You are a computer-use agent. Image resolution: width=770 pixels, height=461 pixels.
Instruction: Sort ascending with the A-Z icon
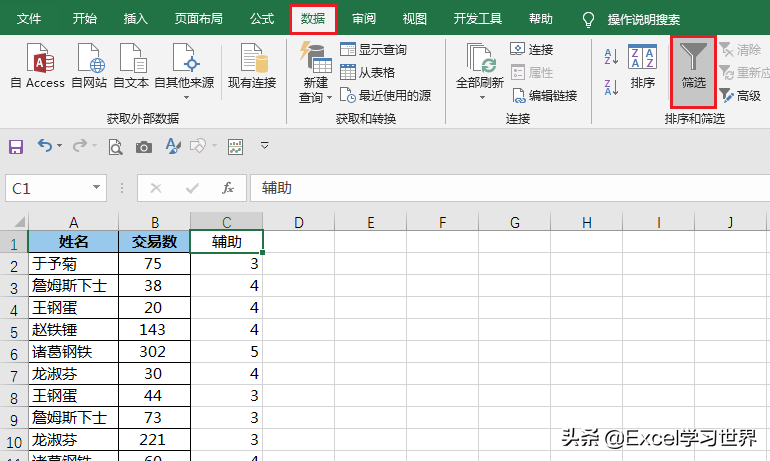(x=611, y=56)
